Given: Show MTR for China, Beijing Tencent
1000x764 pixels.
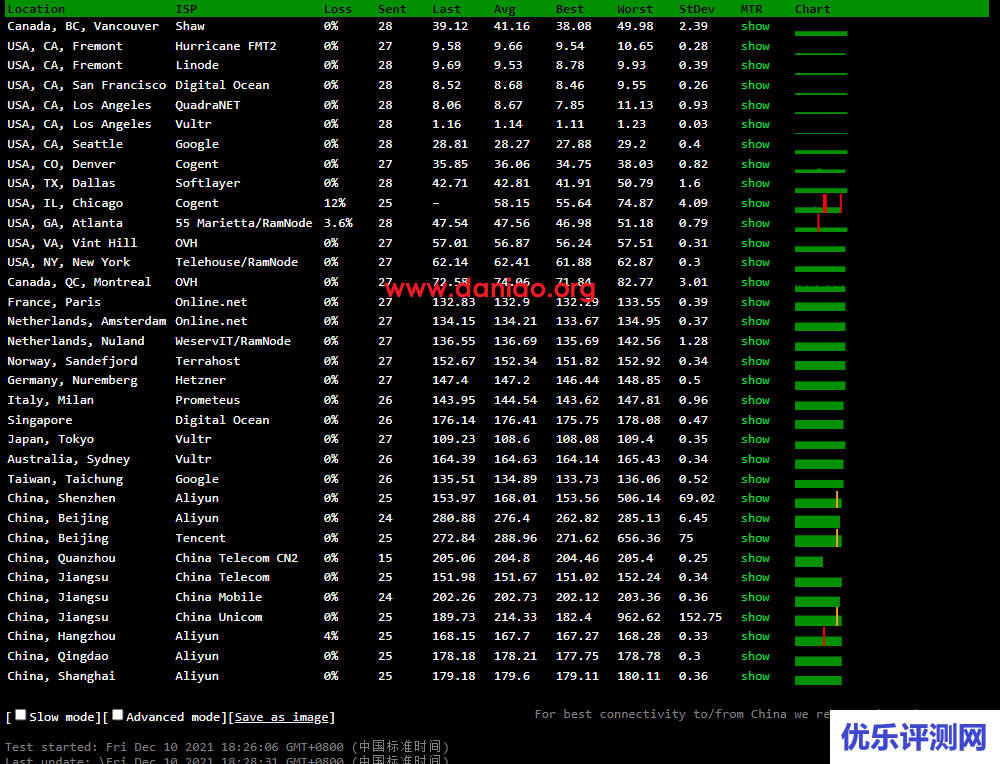Looking at the screenshot, I should click(x=755, y=538).
